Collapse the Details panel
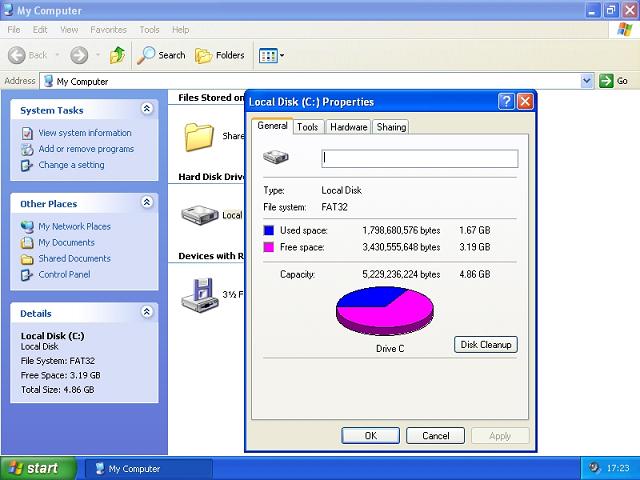Viewport: 640px width, 480px height. click(147, 312)
